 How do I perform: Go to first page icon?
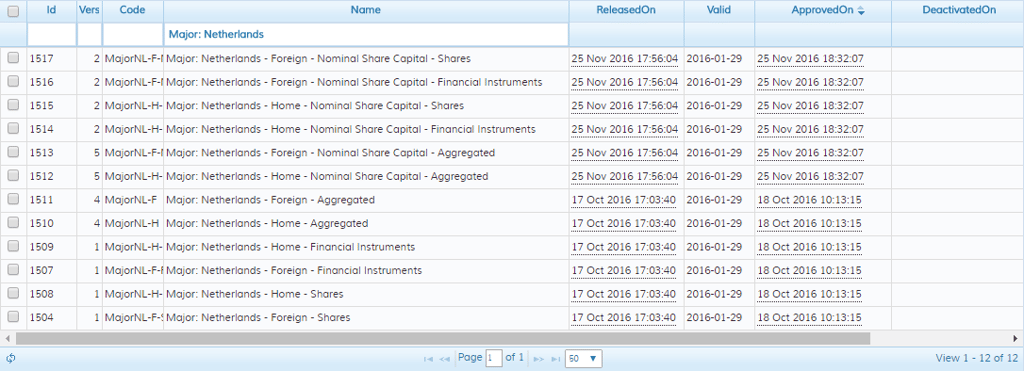(x=428, y=359)
